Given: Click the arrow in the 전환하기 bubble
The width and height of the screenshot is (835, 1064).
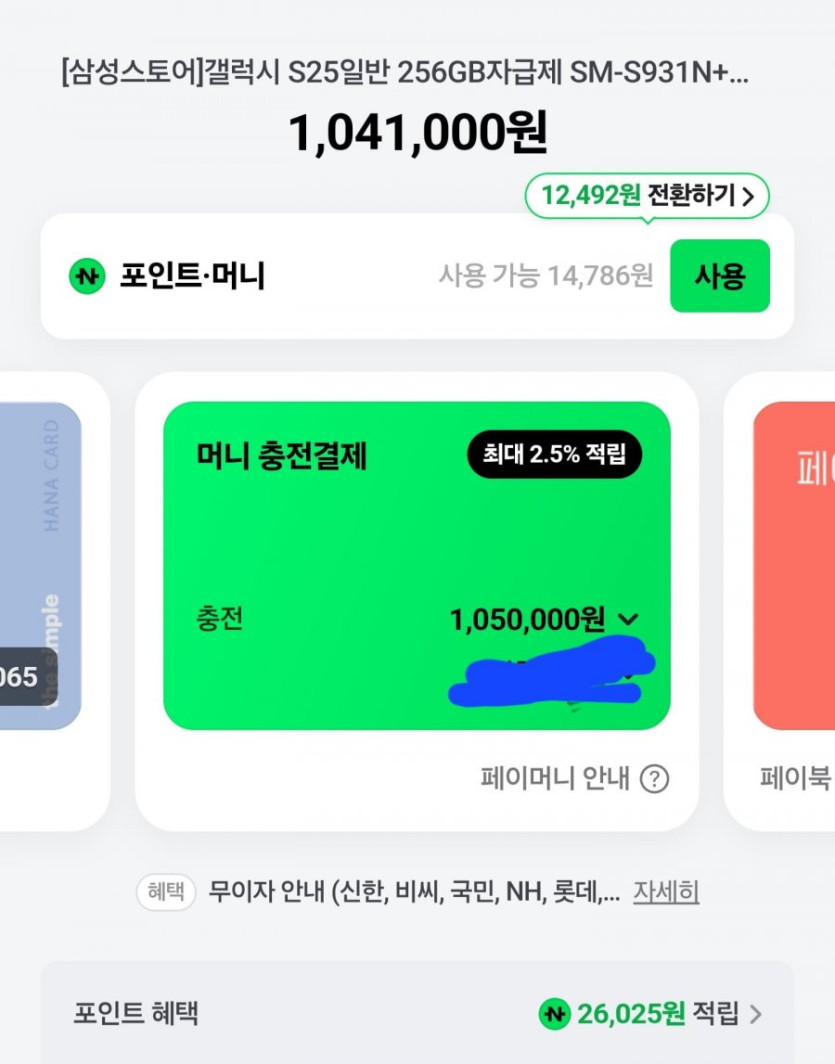Looking at the screenshot, I should click(x=748, y=196).
